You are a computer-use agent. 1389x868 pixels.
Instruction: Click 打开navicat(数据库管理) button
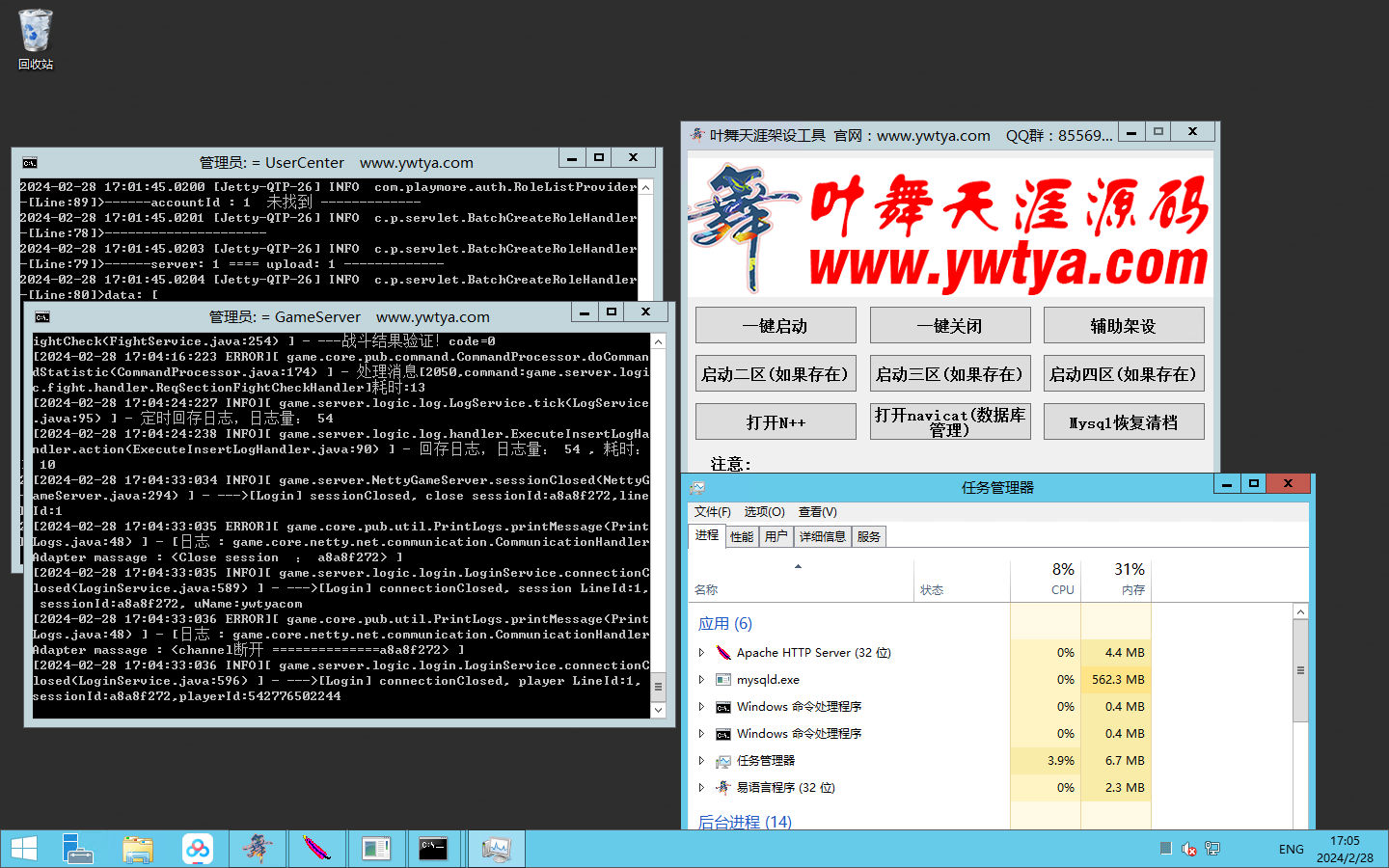[x=950, y=421]
